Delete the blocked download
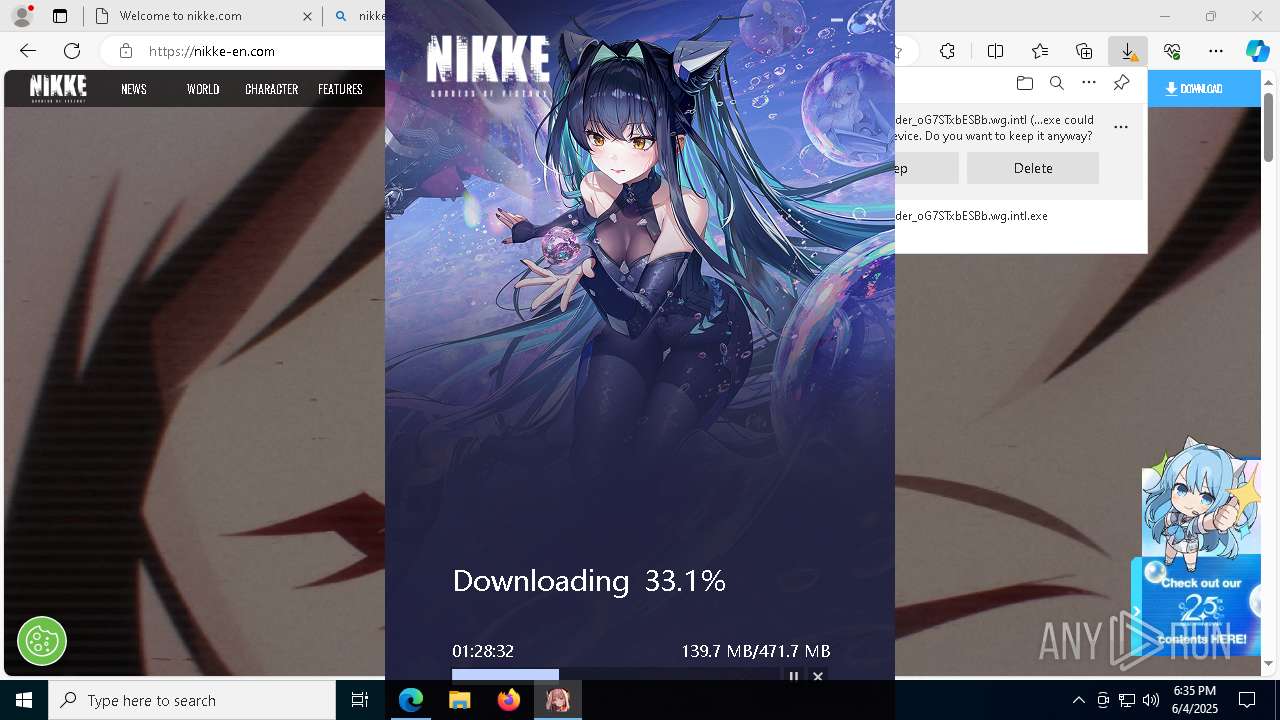Screen dimensions: 1280x720 (1033, 168)
